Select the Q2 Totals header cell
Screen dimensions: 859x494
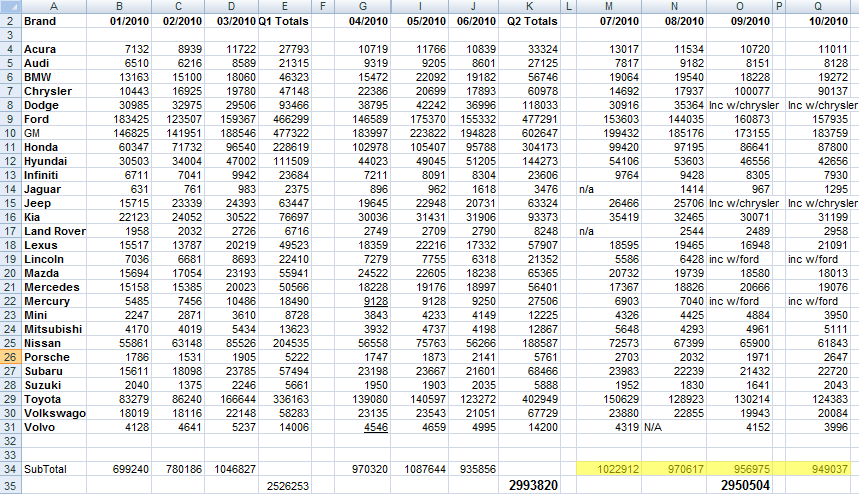pos(529,21)
